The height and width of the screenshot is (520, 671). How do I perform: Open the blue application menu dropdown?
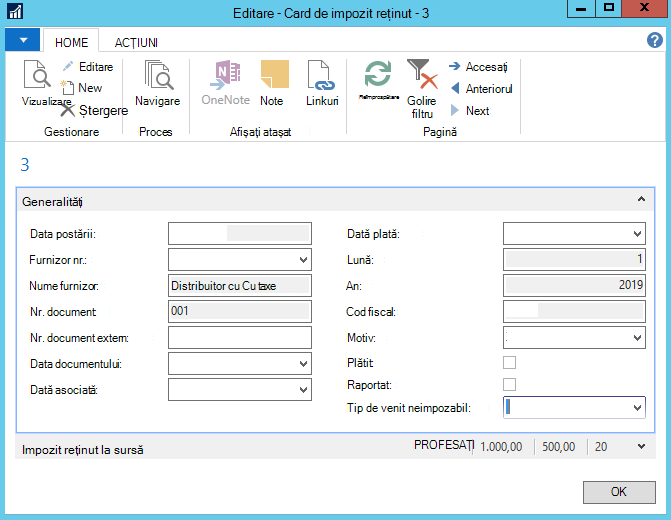(23, 40)
